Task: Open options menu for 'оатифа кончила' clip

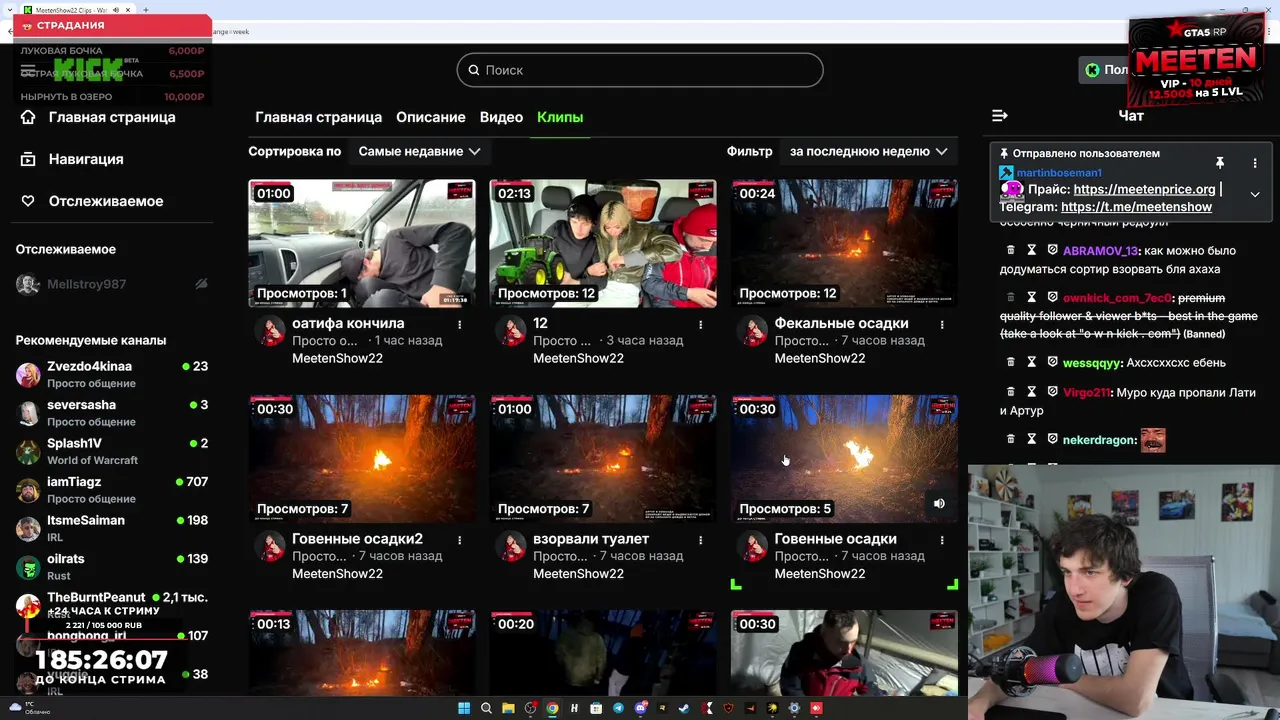Action: (x=460, y=324)
